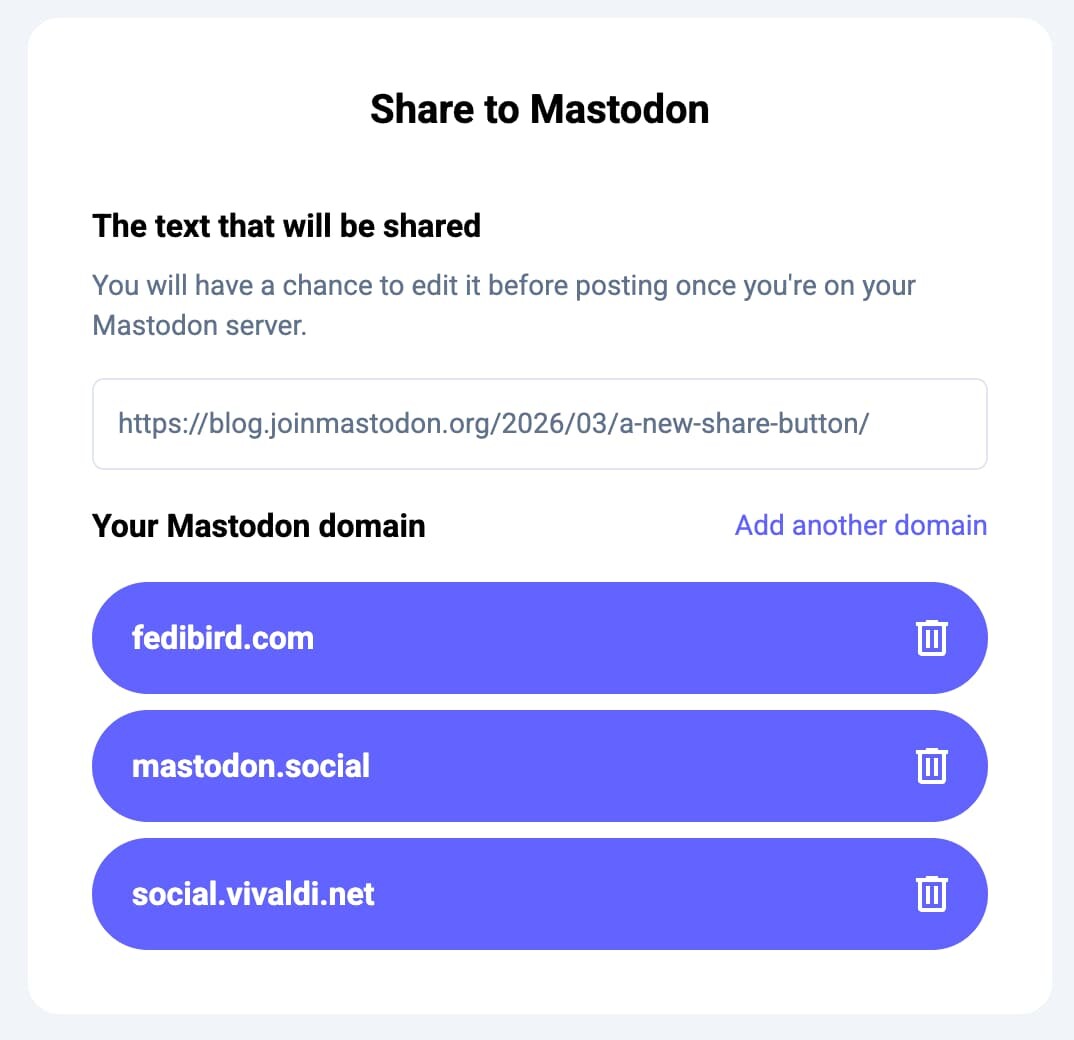The height and width of the screenshot is (1040, 1074).
Task: Click trash icon next to social.vivaldi.net
Action: coord(931,894)
